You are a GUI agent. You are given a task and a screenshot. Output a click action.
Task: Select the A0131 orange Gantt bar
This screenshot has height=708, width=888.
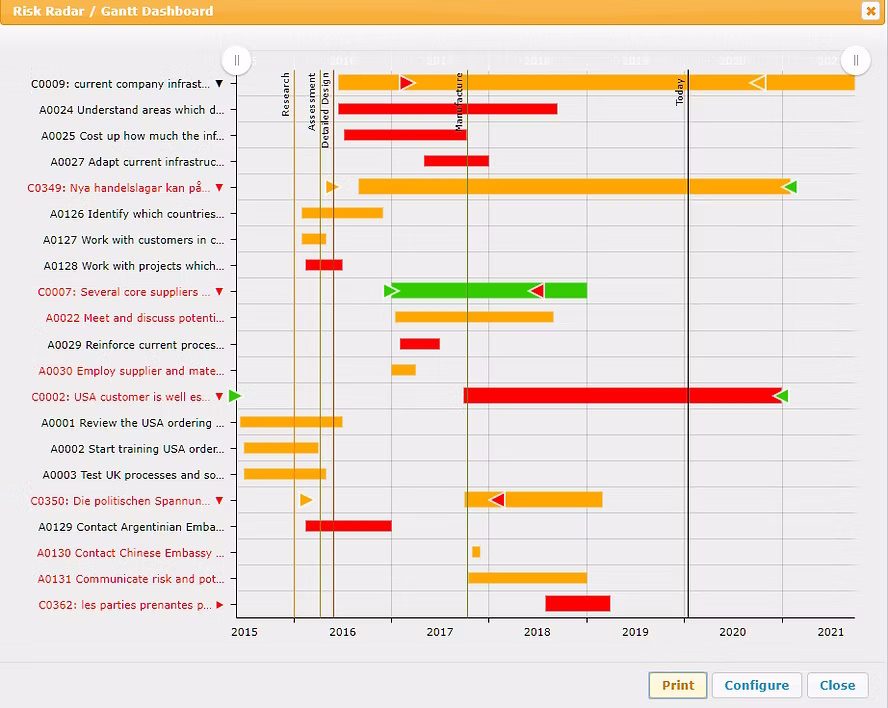[x=527, y=578]
